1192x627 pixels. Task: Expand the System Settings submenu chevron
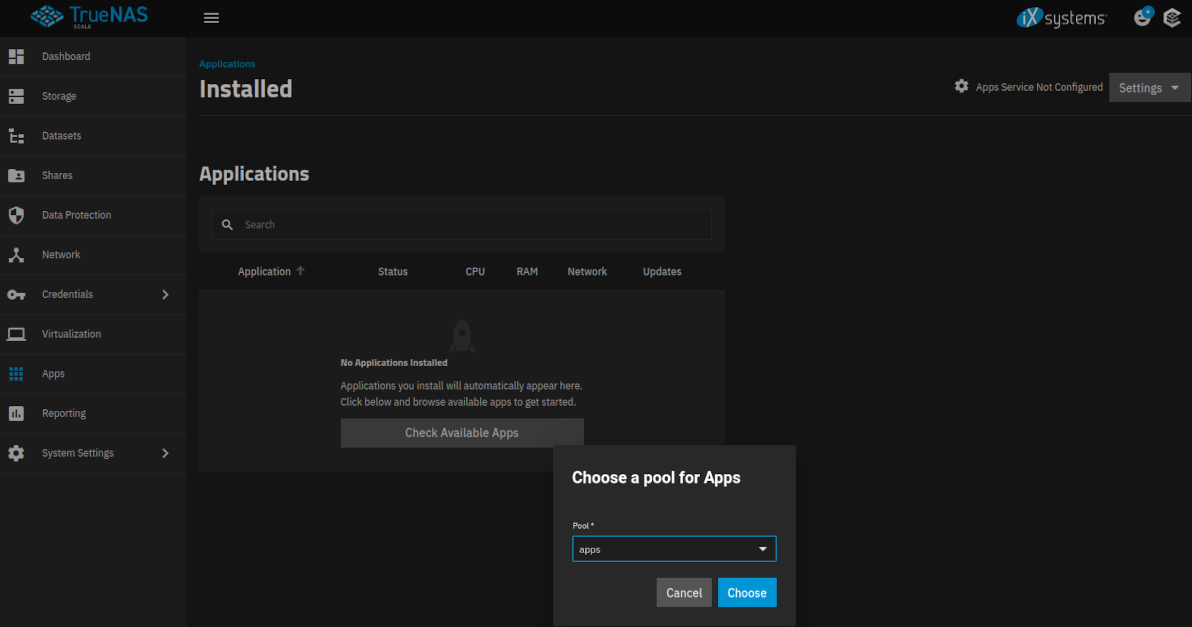coord(165,453)
